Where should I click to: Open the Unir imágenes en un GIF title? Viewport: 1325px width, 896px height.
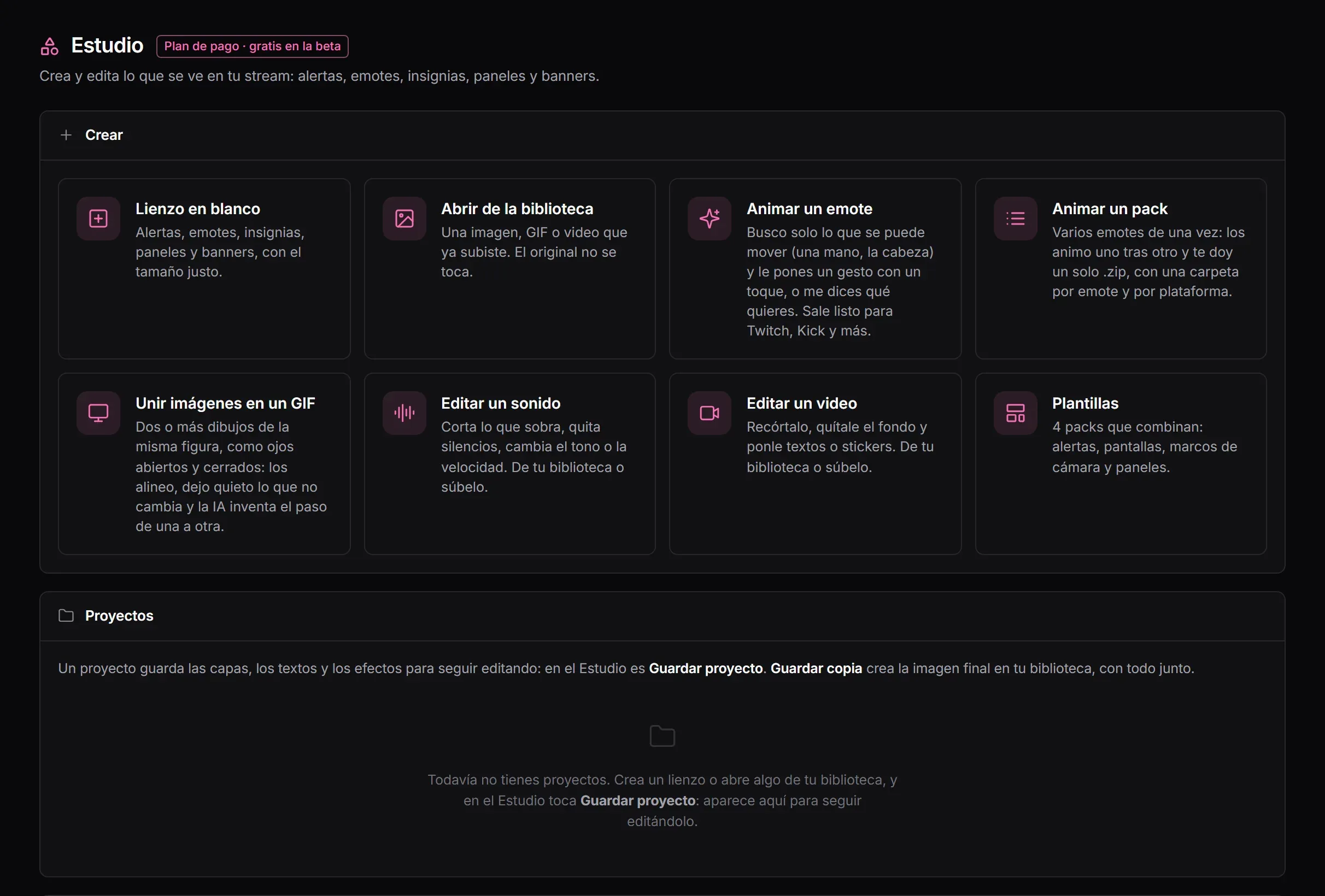coord(225,404)
